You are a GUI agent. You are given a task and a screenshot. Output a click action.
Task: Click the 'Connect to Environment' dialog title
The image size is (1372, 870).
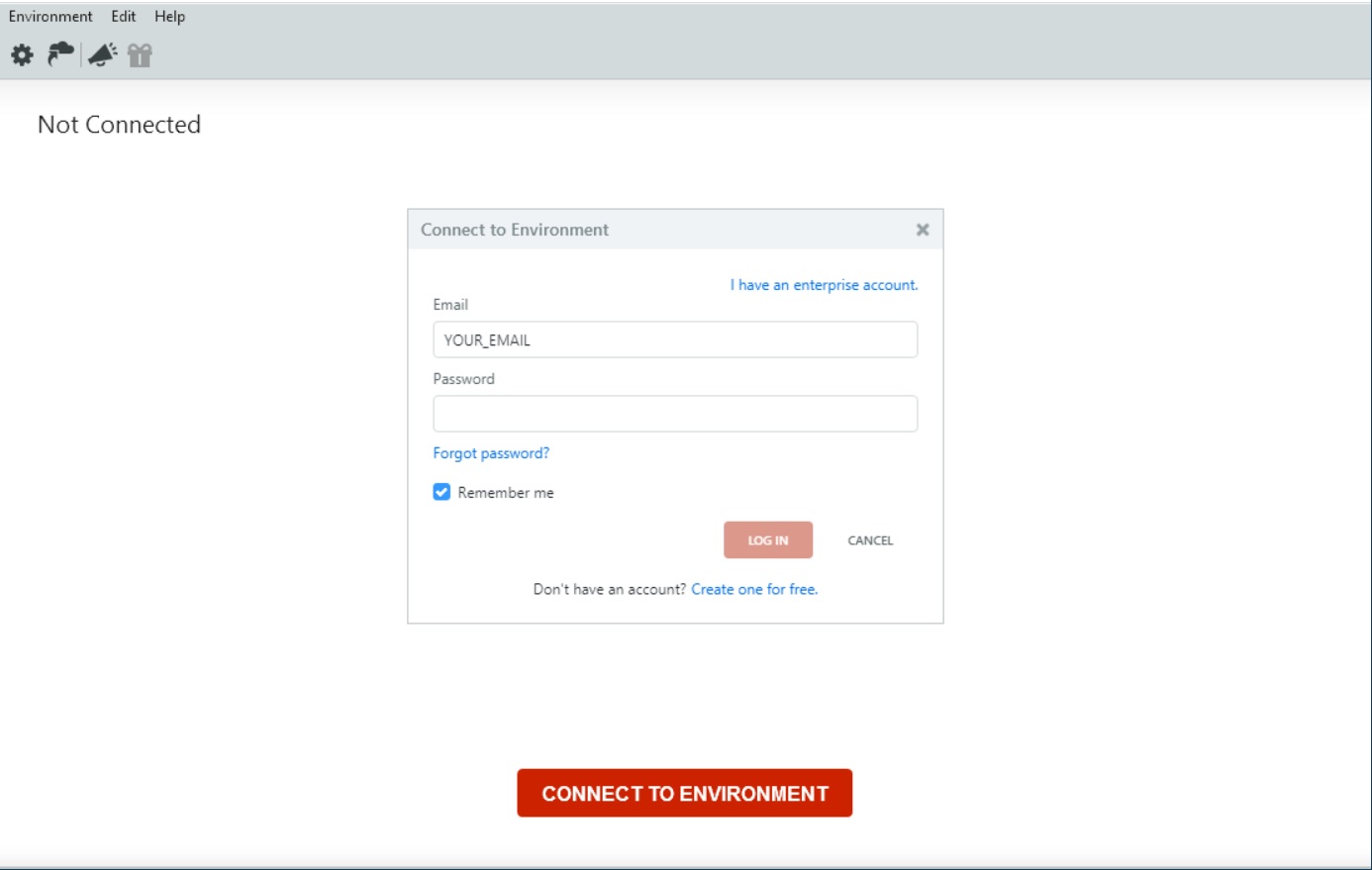[515, 230]
